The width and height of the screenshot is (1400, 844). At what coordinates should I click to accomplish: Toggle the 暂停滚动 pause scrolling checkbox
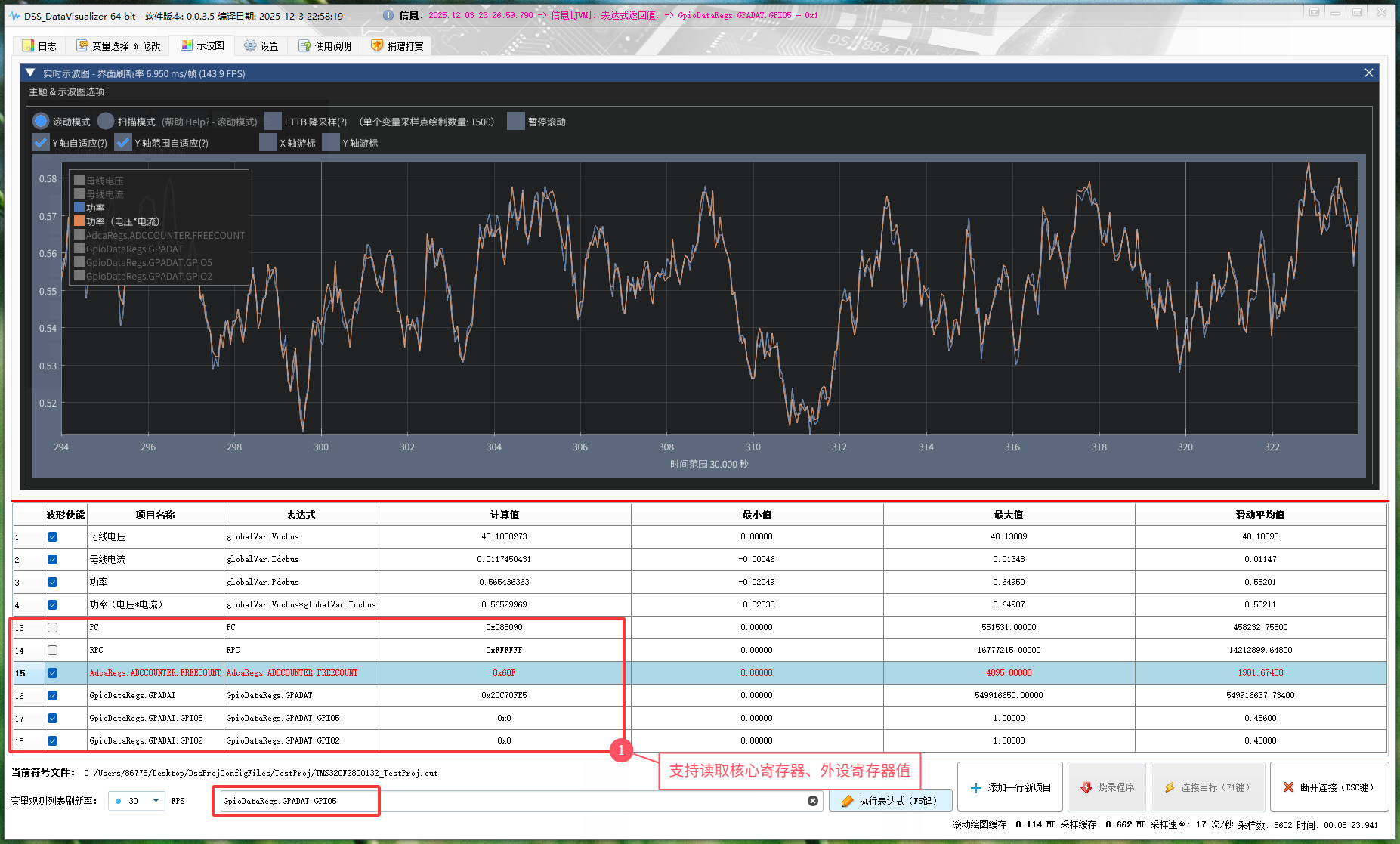[516, 122]
